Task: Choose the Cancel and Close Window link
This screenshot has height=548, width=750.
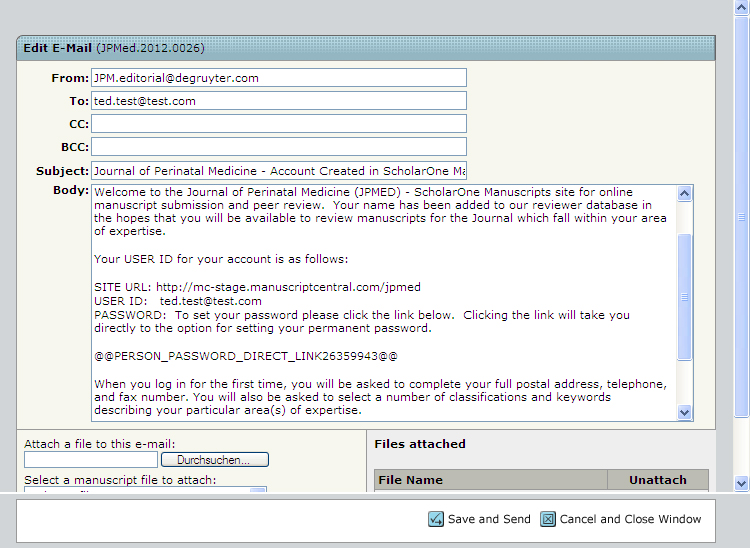Action: click(630, 519)
